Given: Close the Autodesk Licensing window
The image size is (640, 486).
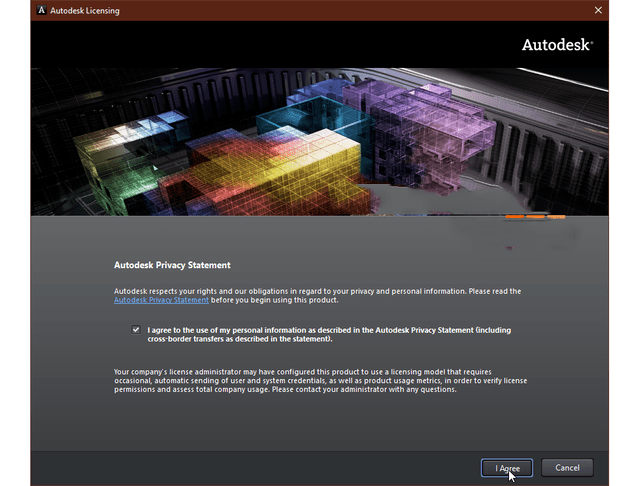Looking at the screenshot, I should pos(598,10).
